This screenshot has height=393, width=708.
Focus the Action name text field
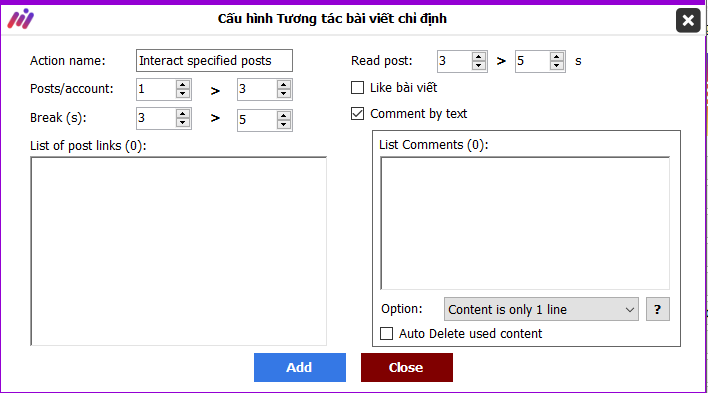[x=214, y=61]
